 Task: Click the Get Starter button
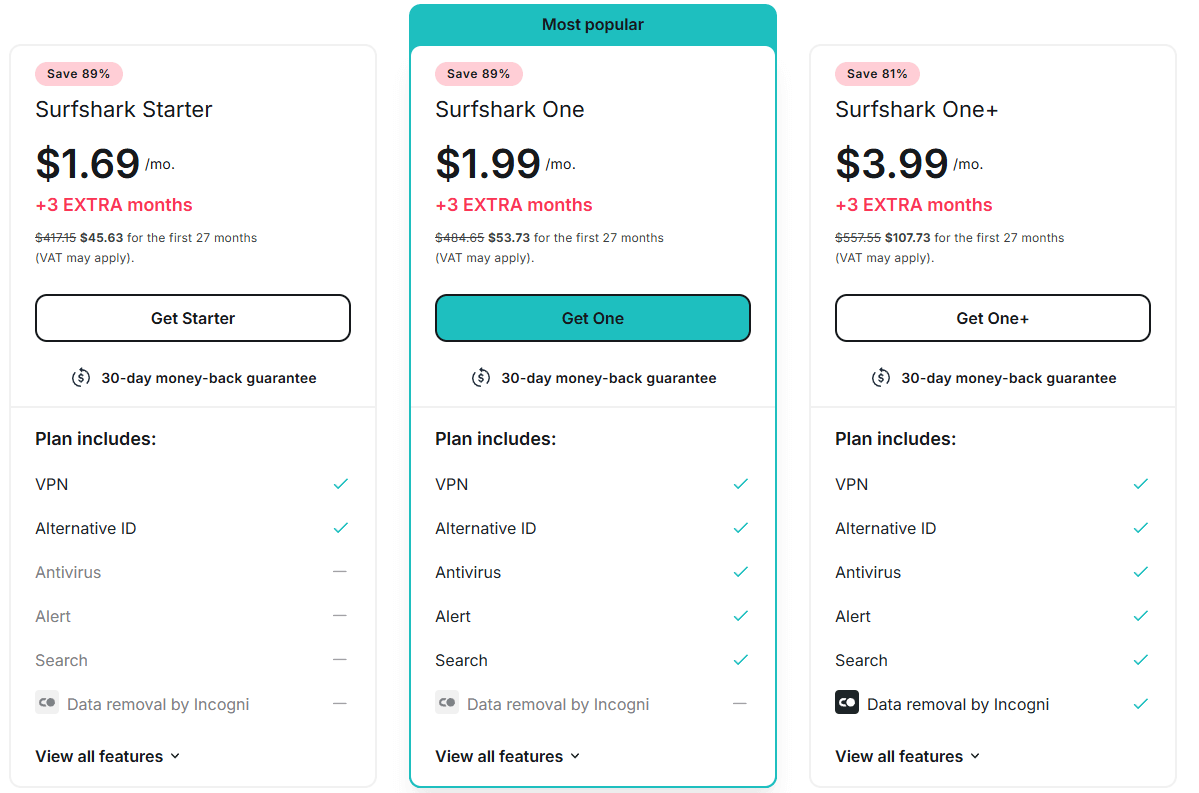point(193,318)
